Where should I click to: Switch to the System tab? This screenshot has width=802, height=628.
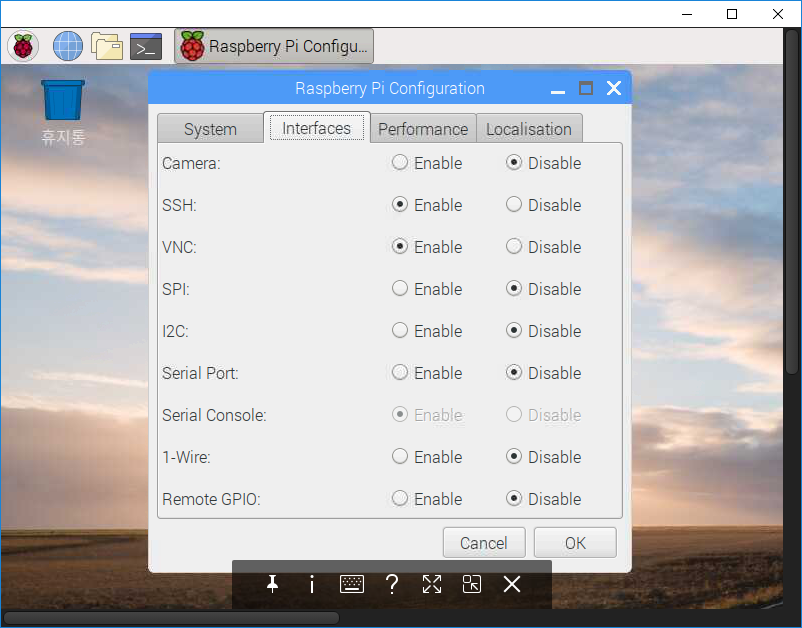tap(211, 129)
